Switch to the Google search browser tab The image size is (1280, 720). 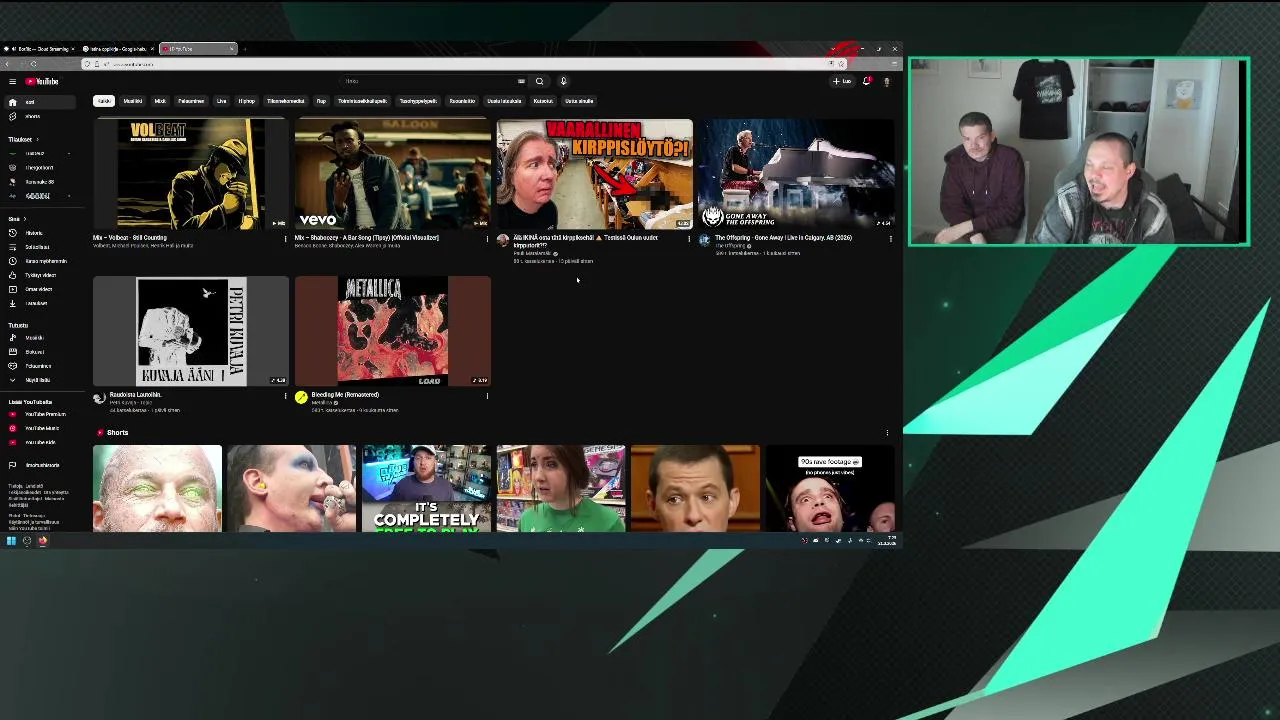[x=118, y=49]
